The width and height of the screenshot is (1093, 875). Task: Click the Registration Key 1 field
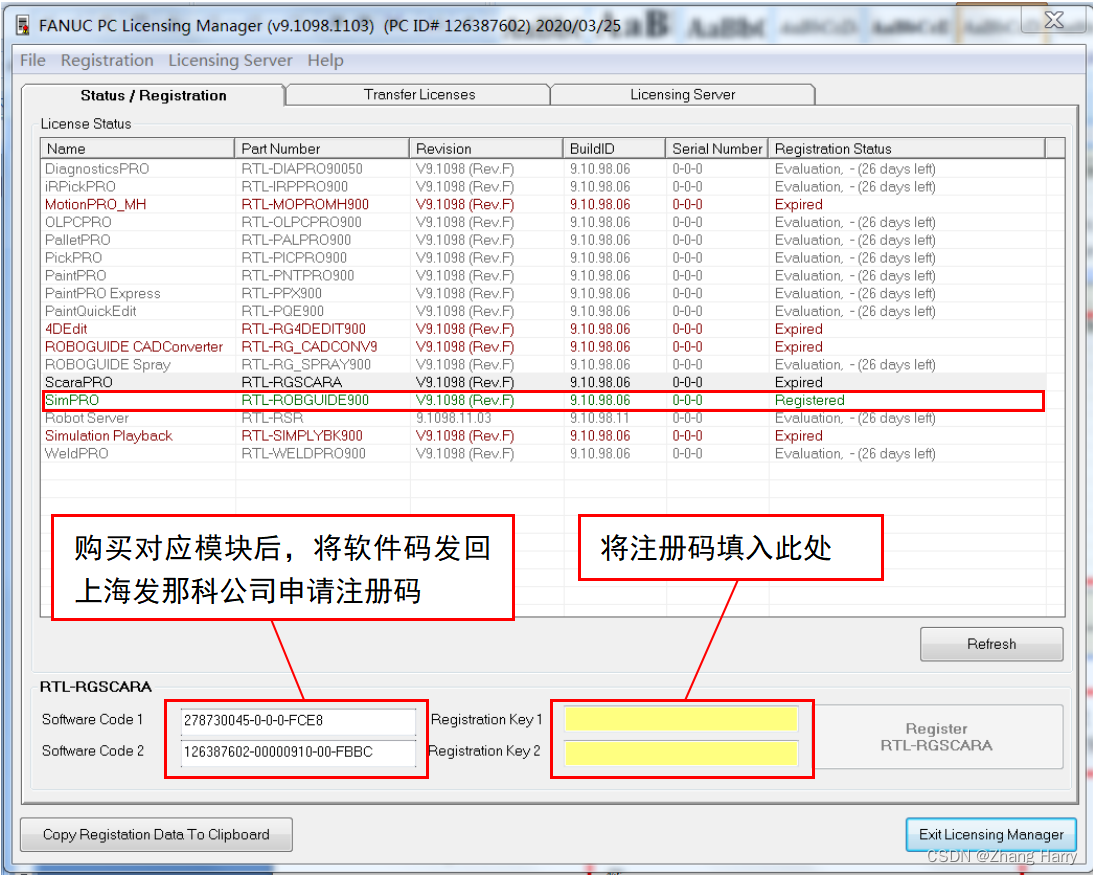click(x=681, y=719)
